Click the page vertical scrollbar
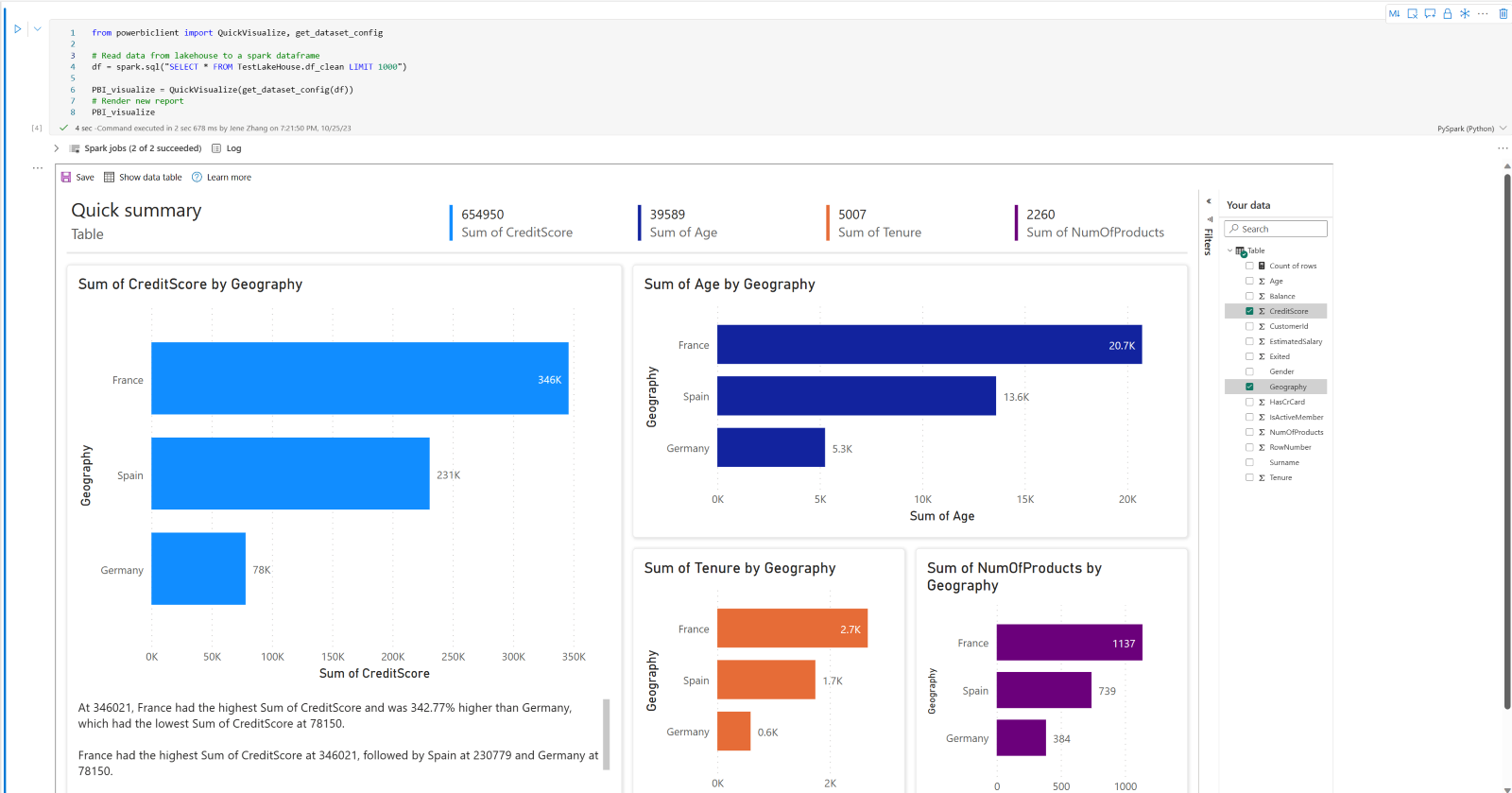The width and height of the screenshot is (1512, 793). [x=1507, y=440]
